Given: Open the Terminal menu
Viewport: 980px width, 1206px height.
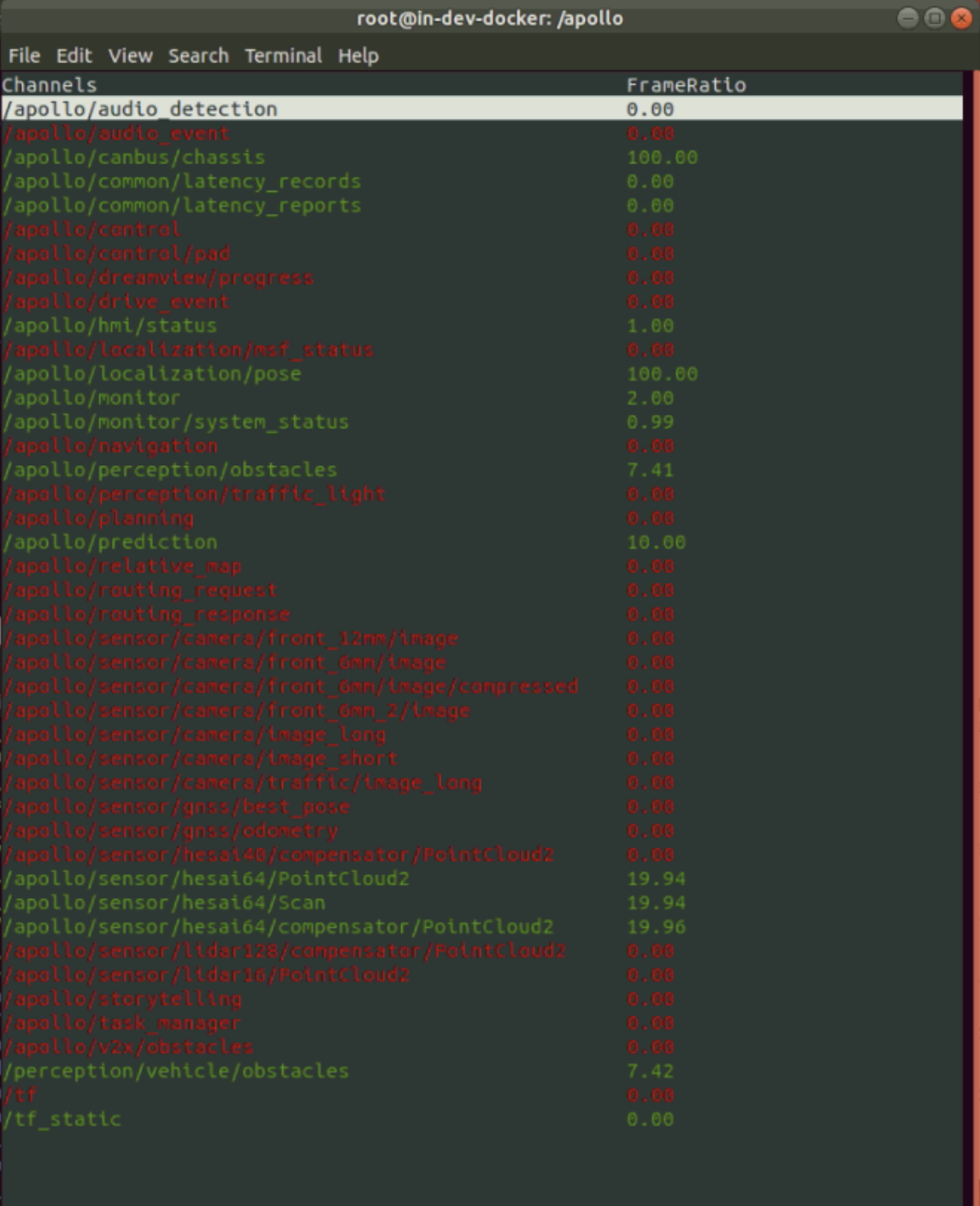Looking at the screenshot, I should click(x=282, y=56).
